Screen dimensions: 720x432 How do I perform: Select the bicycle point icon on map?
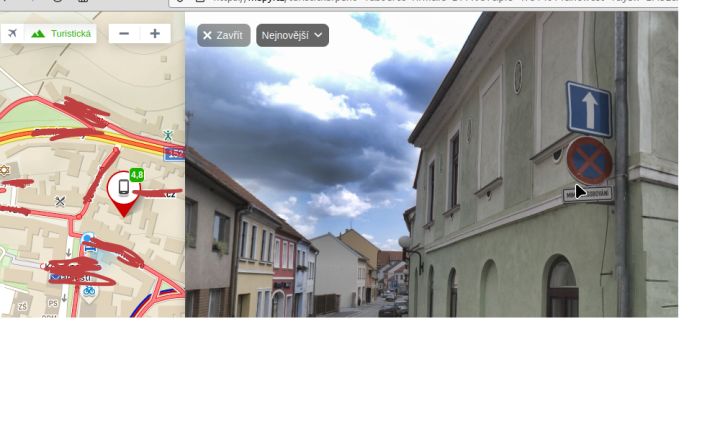pos(89,291)
